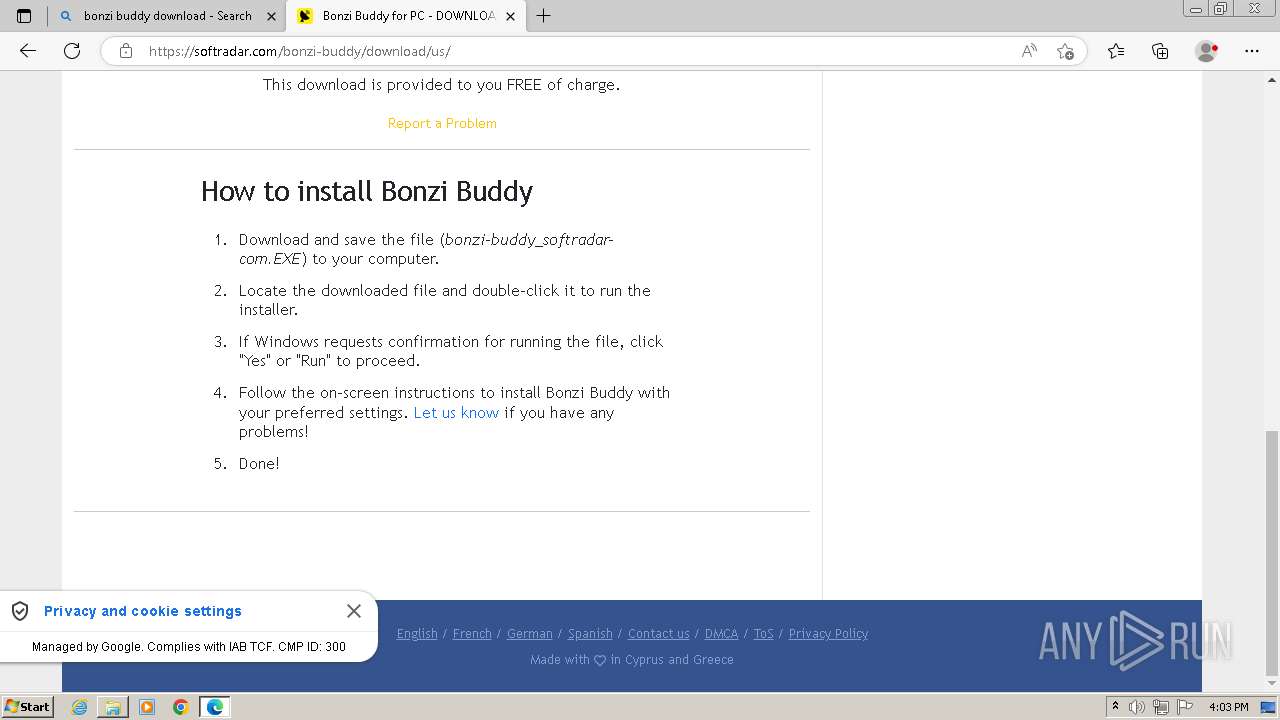Open File Explorer from taskbar
The image size is (1280, 720).
pyautogui.click(x=113, y=707)
